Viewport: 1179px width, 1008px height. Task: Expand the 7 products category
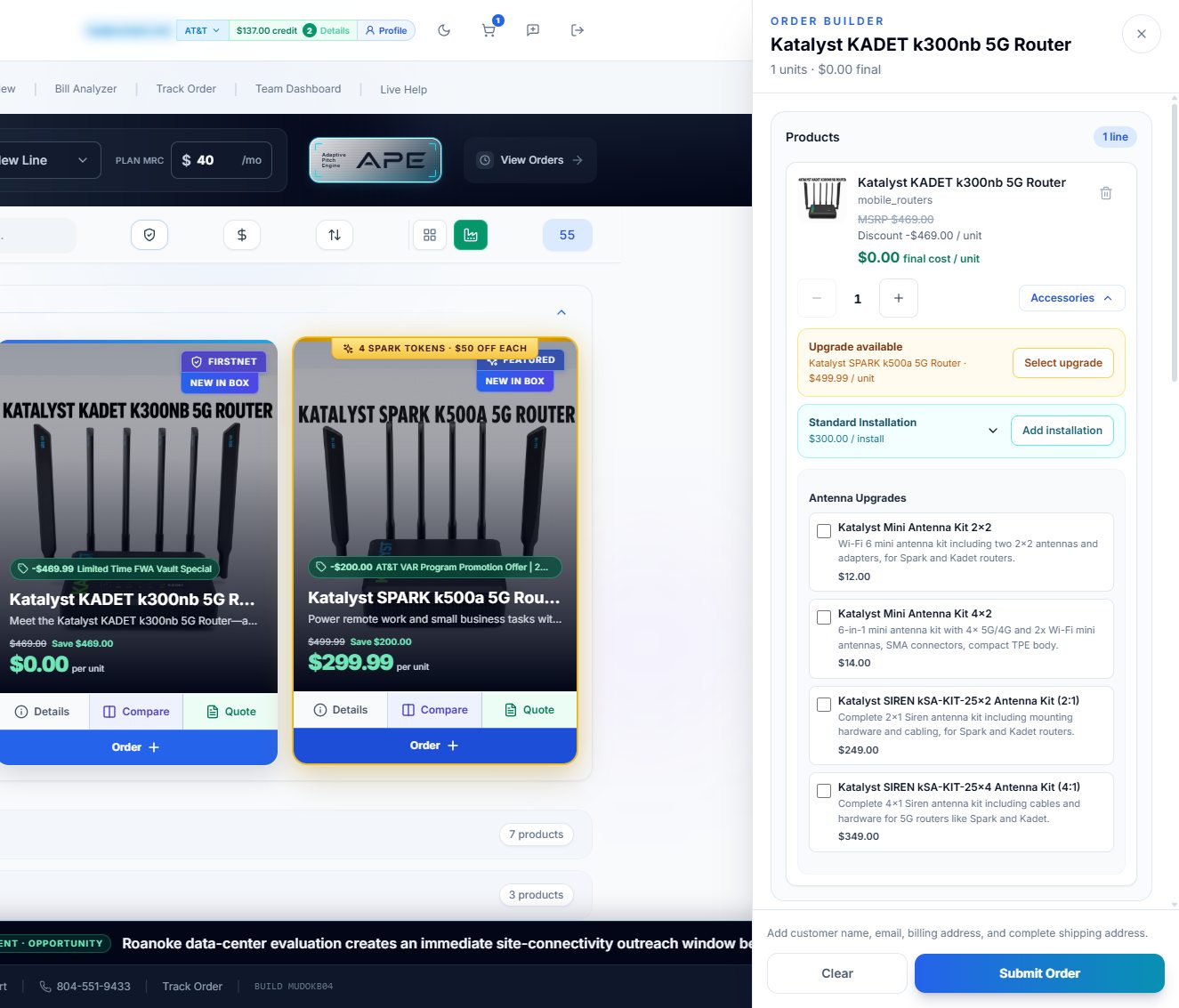(x=537, y=835)
